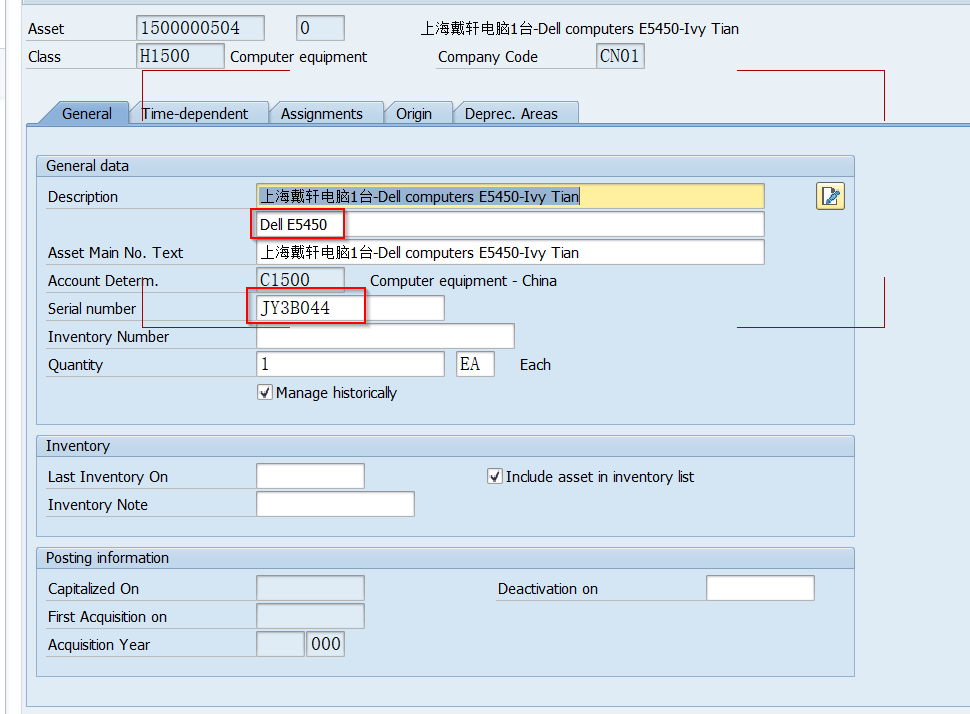Image resolution: width=970 pixels, height=714 pixels.
Task: Click the empty Inventory Number field
Action: point(385,337)
